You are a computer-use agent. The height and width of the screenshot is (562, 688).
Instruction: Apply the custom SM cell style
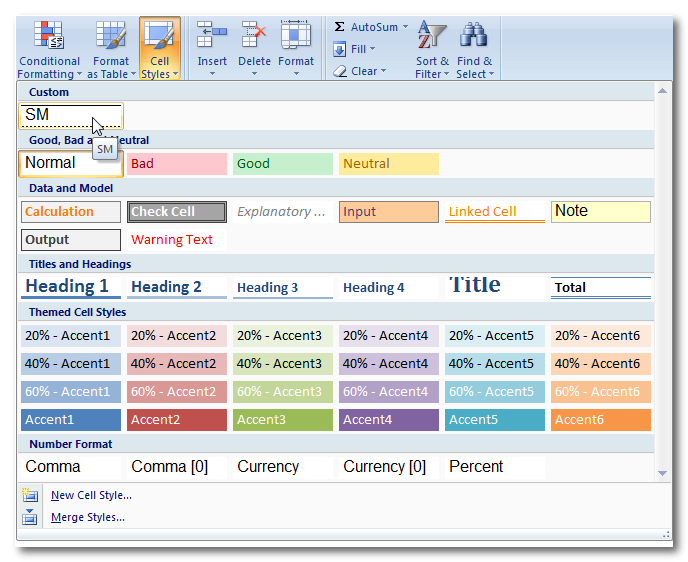coord(71,116)
